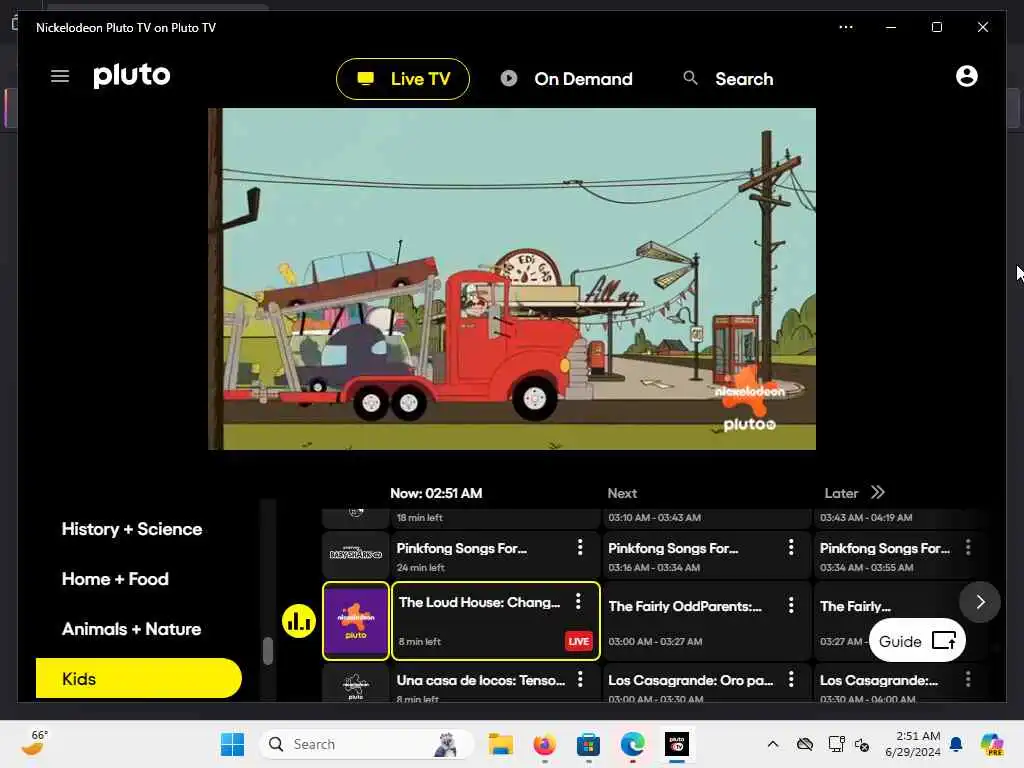The height and width of the screenshot is (768, 1024).
Task: Select the Spanish Nickelodeon channel logo
Action: pos(356,684)
